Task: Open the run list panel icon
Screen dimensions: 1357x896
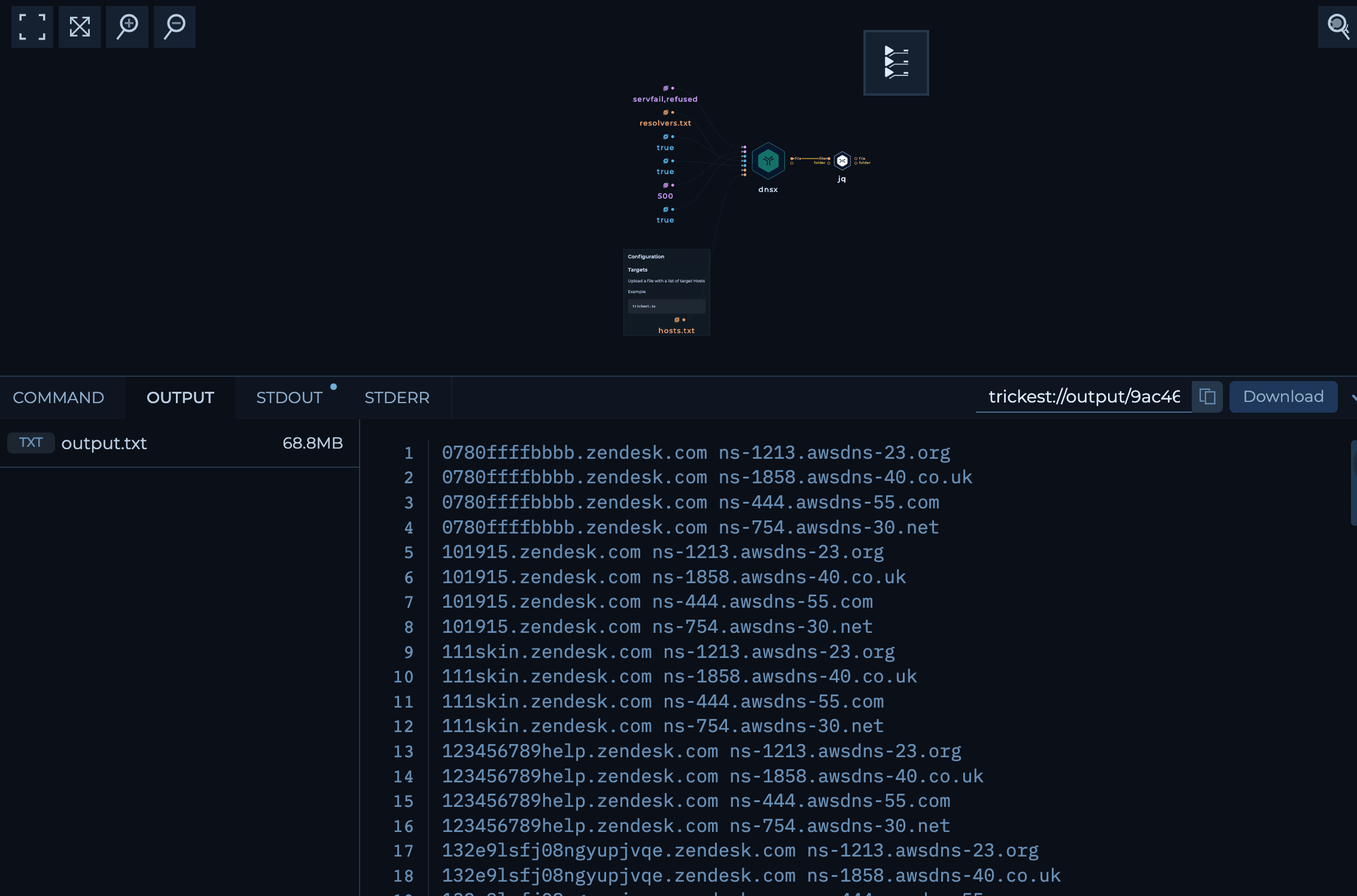Action: coord(896,63)
